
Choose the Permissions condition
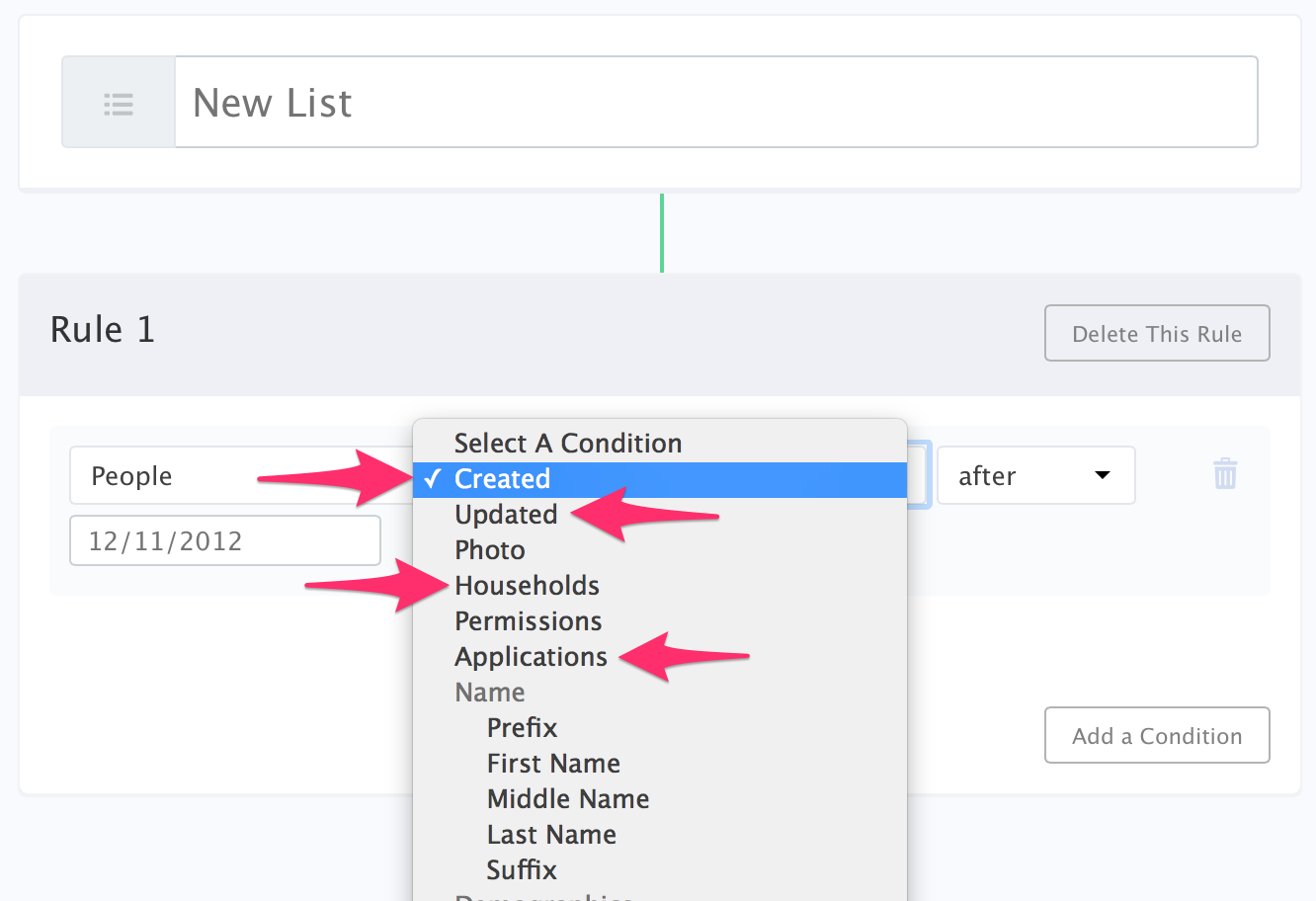(528, 621)
